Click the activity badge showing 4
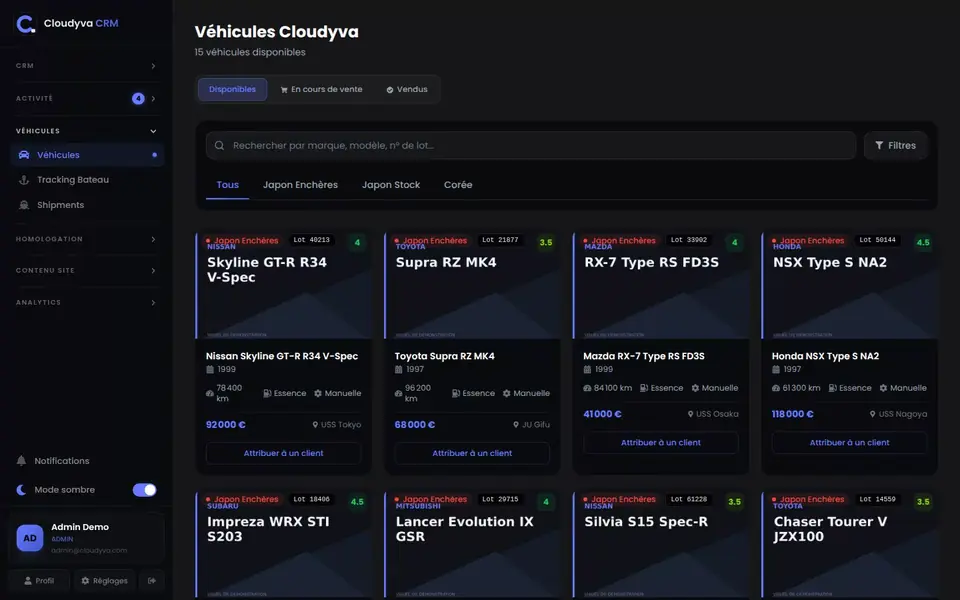This screenshot has height=600, width=960. coord(138,99)
